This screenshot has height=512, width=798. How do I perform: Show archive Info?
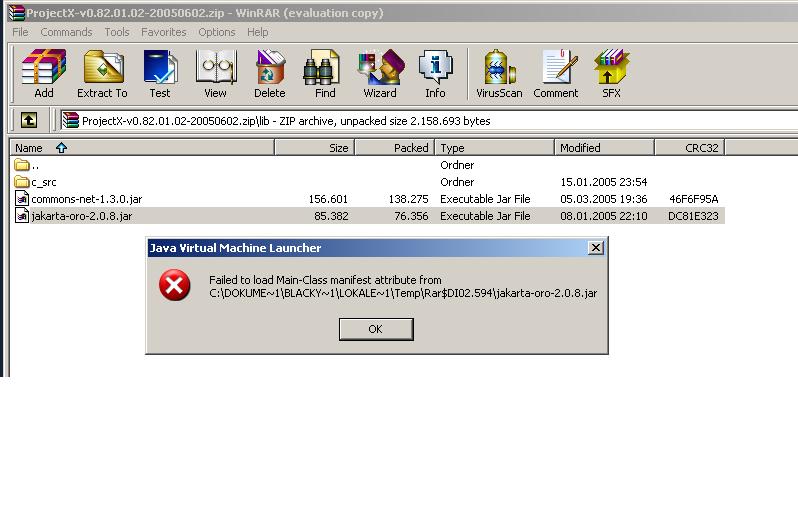435,74
